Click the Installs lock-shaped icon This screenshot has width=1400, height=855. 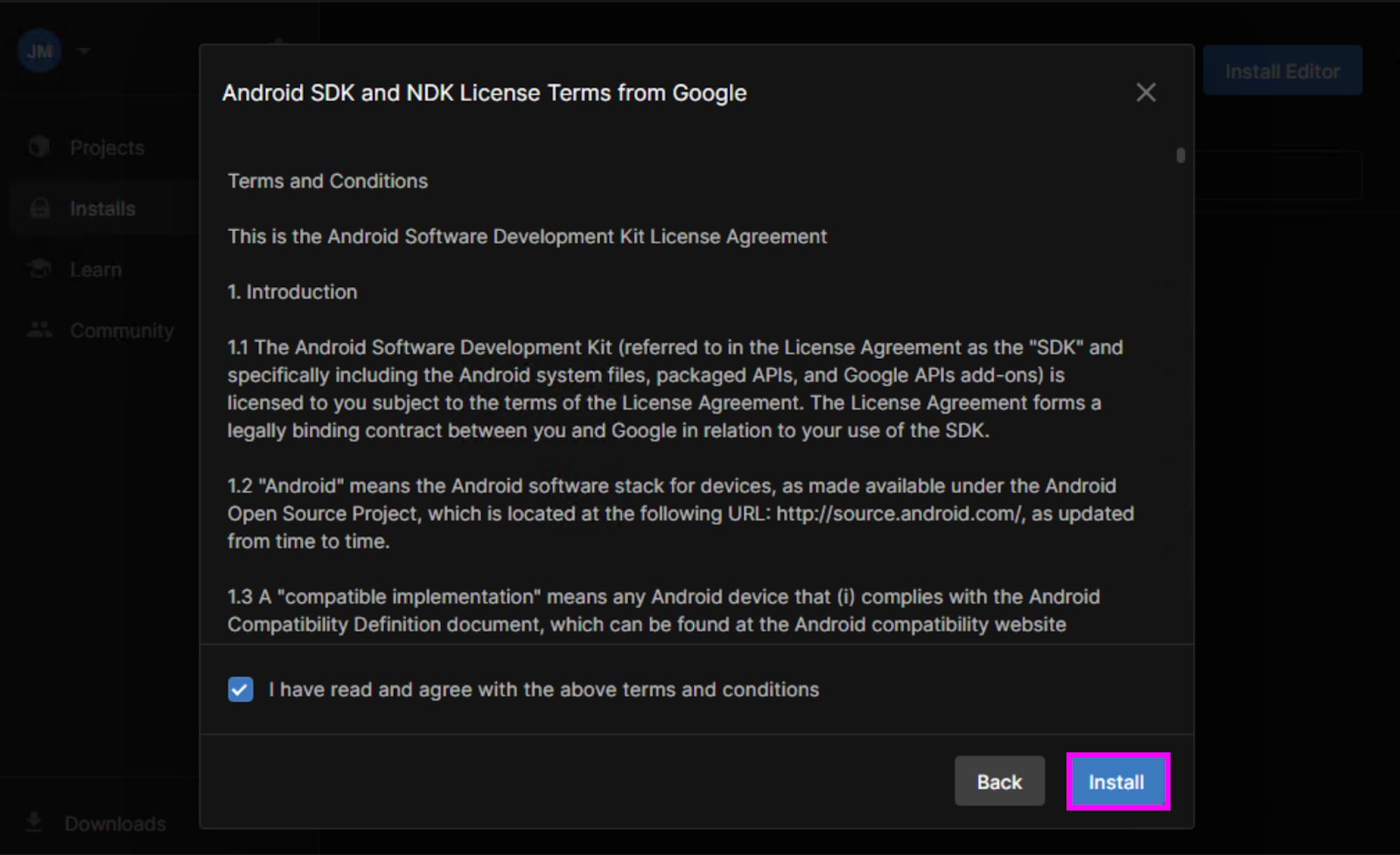pyautogui.click(x=39, y=208)
